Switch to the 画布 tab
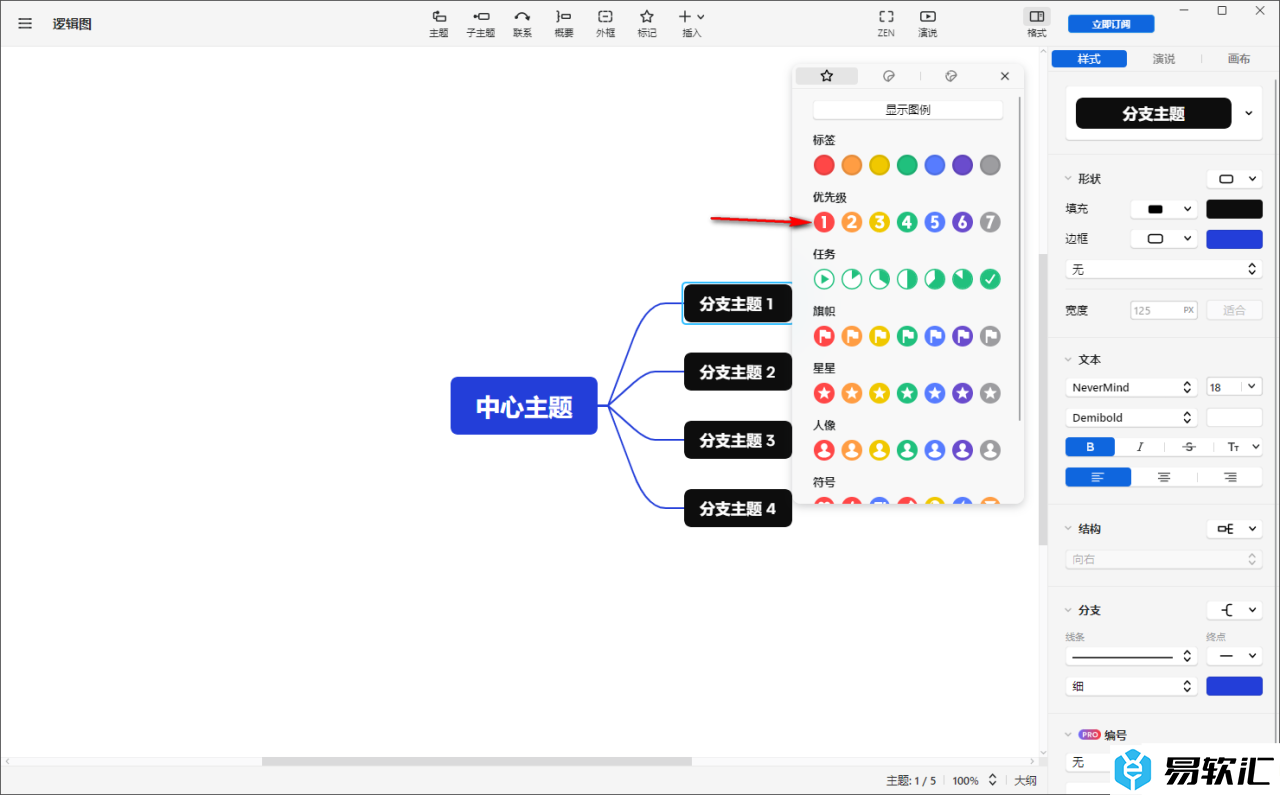 (x=1239, y=59)
